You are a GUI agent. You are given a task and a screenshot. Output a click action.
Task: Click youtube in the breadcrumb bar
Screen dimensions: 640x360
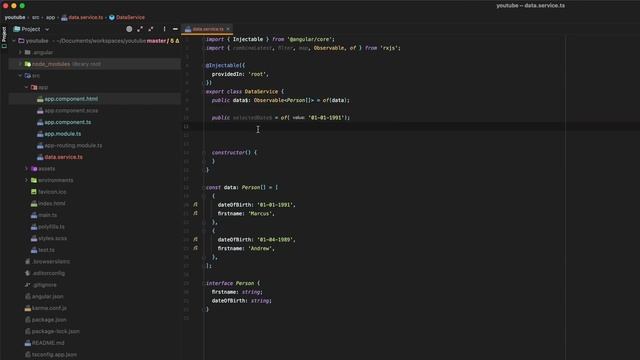[15, 17]
